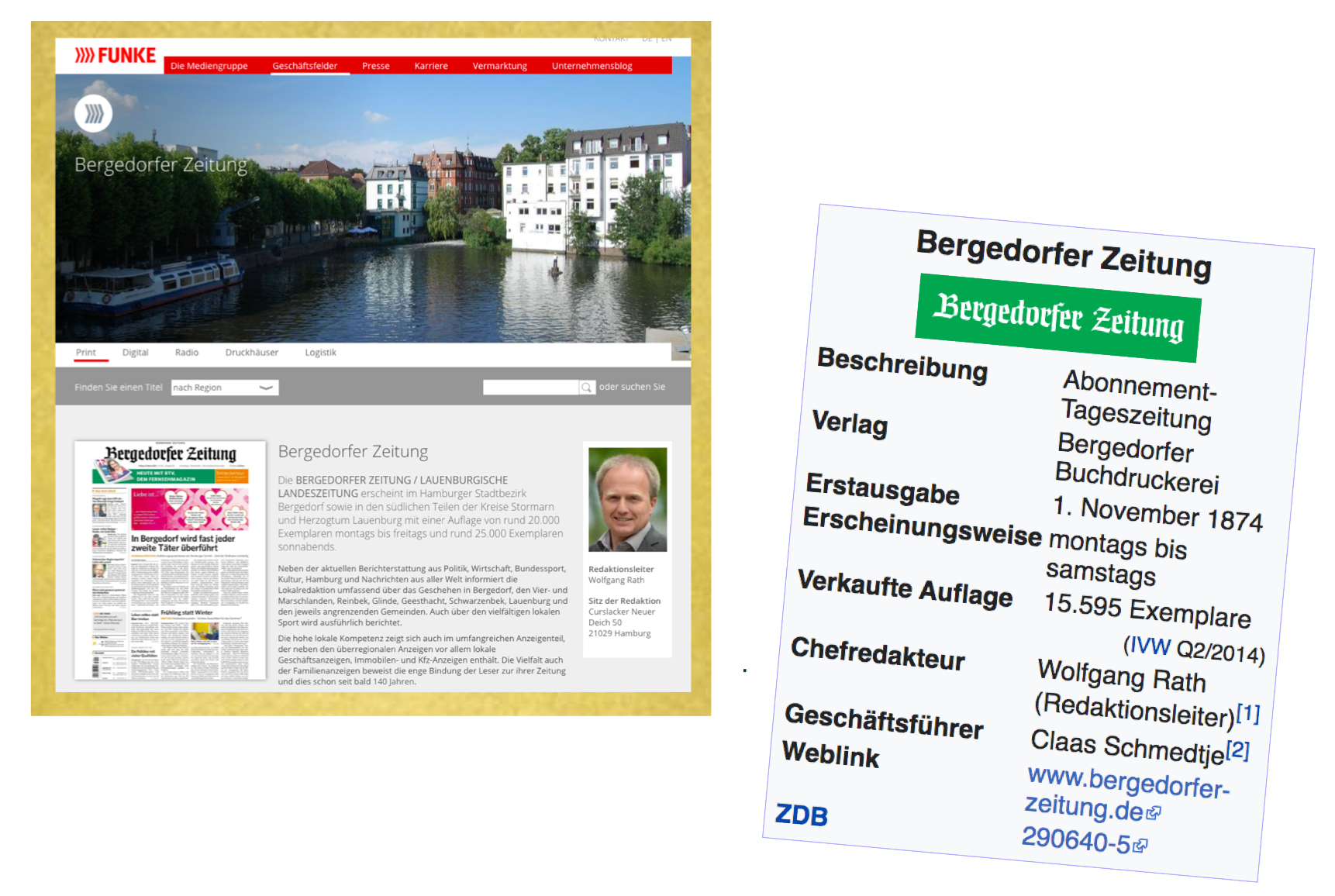This screenshot has height=896, width=1335.
Task: Click the '21029 Hamburg' address line
Action: point(619,633)
